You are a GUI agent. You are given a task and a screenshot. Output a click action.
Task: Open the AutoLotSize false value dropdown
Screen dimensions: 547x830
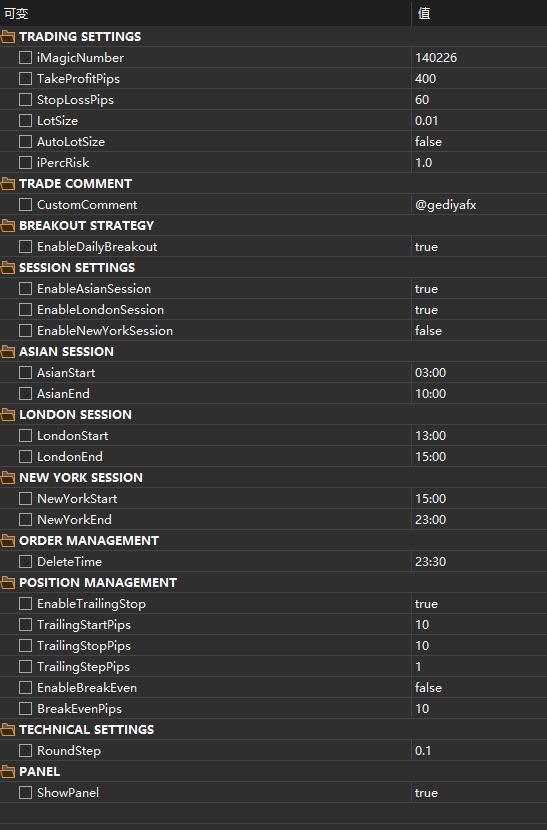(x=479, y=142)
